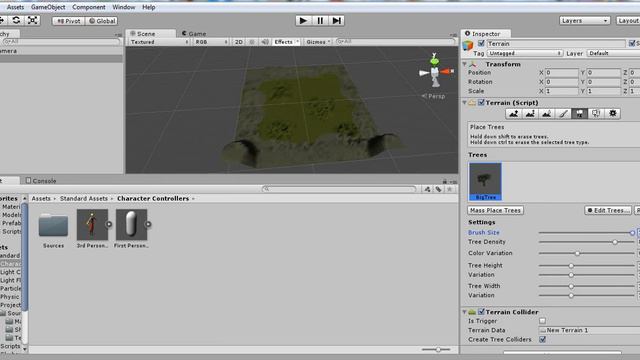Adjust the Tree Density slider
This screenshot has width=640, height=360.
(x=587, y=242)
